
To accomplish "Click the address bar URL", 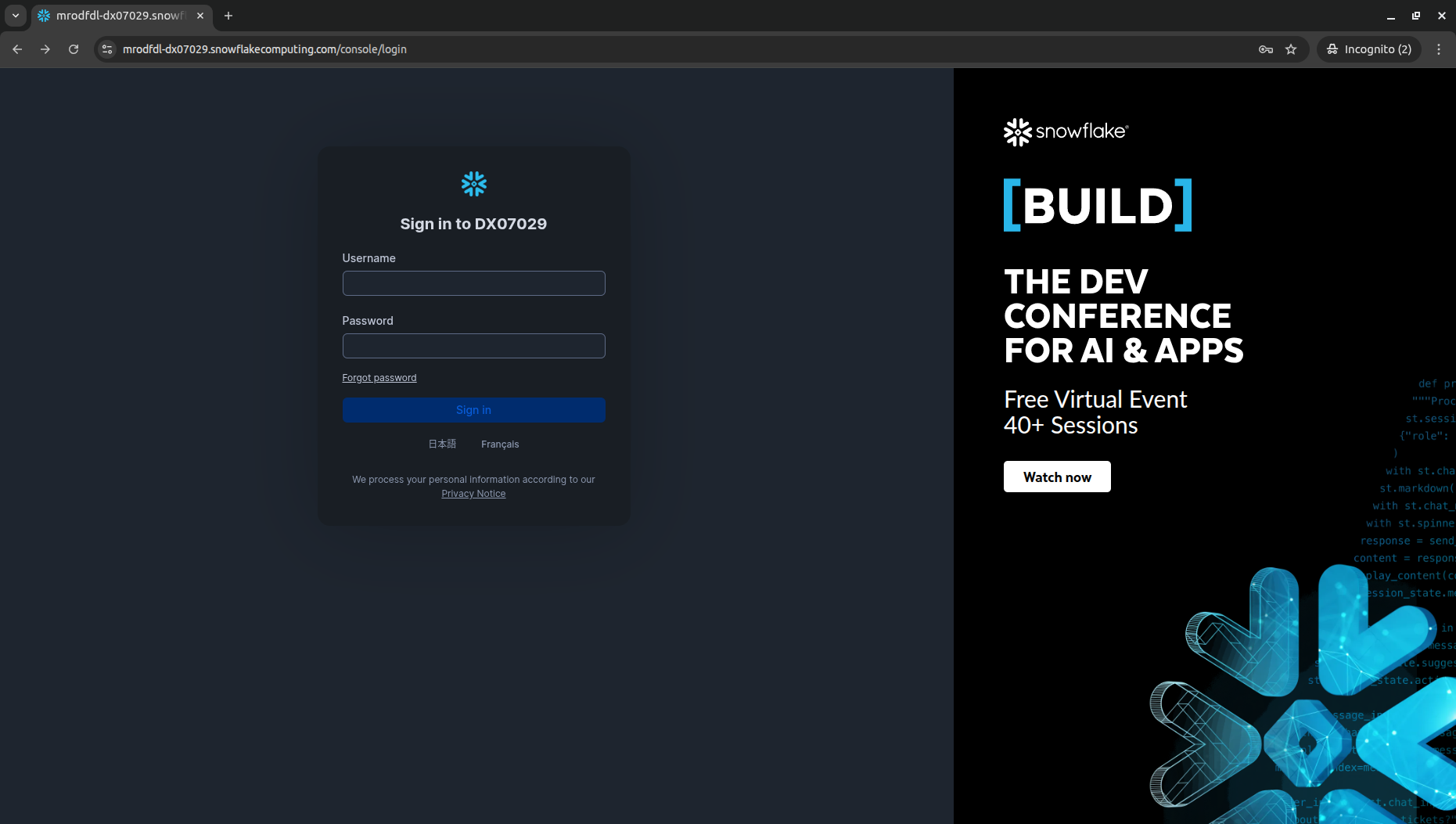I will pos(264,49).
